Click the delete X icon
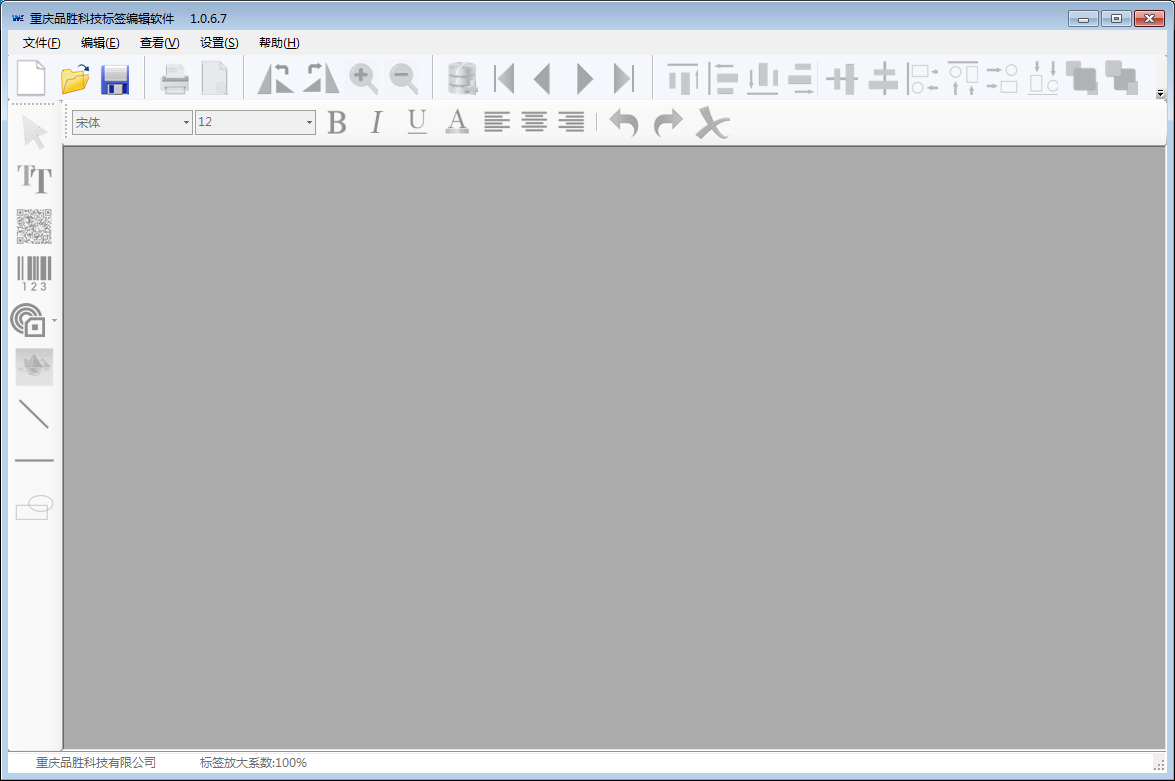 click(713, 123)
